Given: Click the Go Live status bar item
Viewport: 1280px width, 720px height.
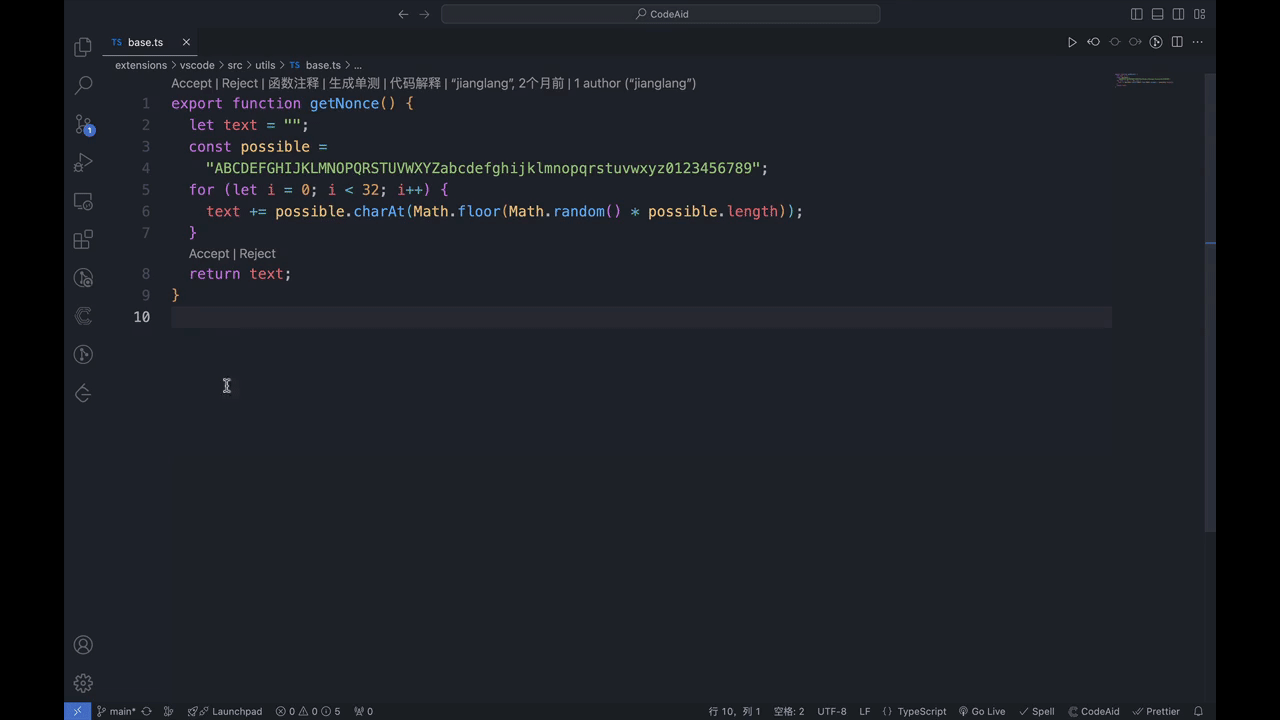Looking at the screenshot, I should (982, 711).
